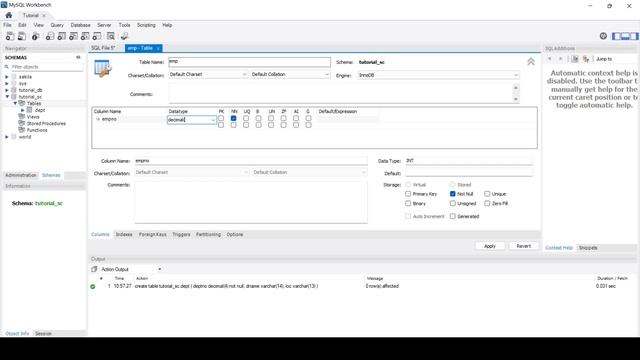The height and width of the screenshot is (360, 640).
Task: Open the Query menu
Action: pos(57,25)
